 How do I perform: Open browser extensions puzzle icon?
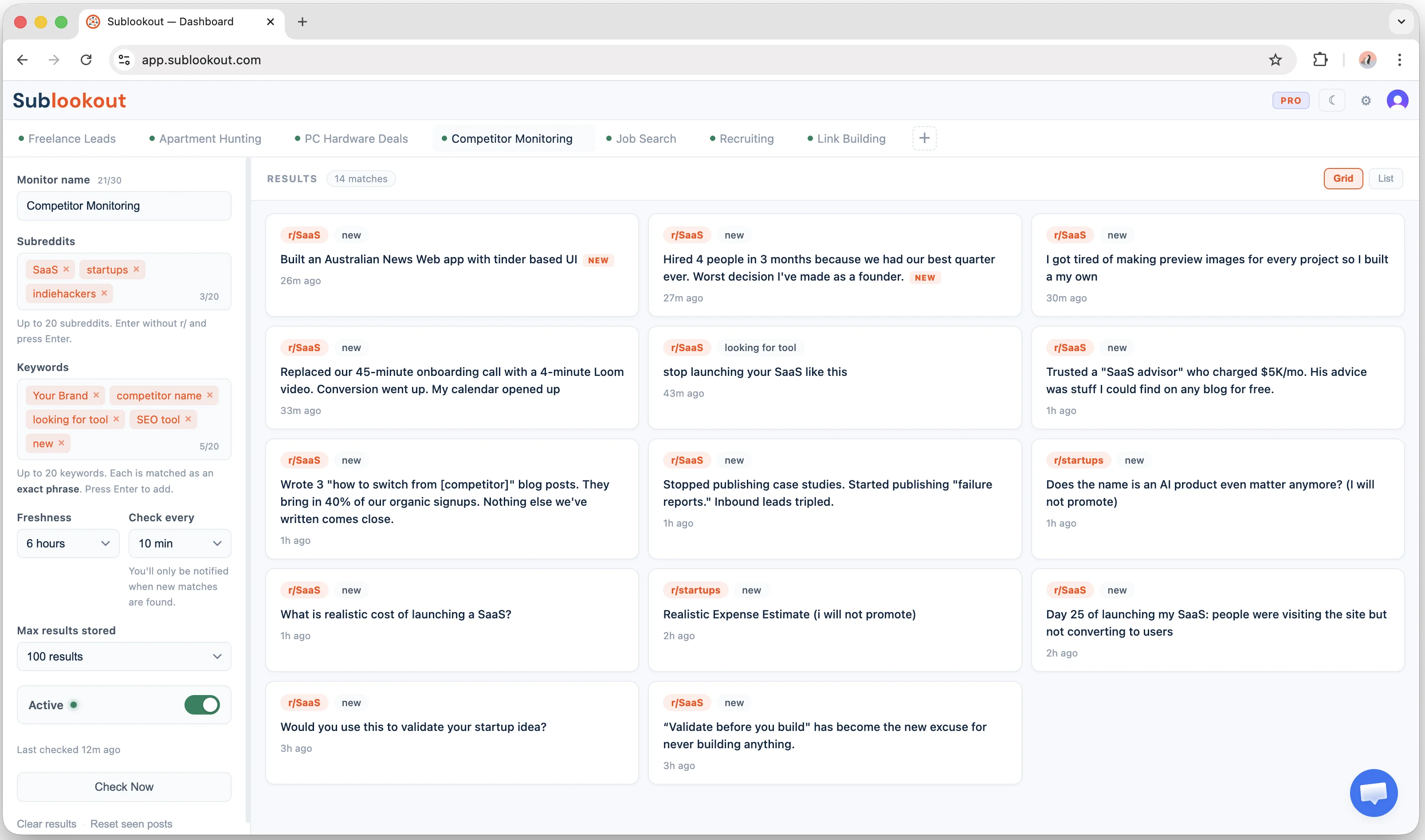pos(1319,60)
